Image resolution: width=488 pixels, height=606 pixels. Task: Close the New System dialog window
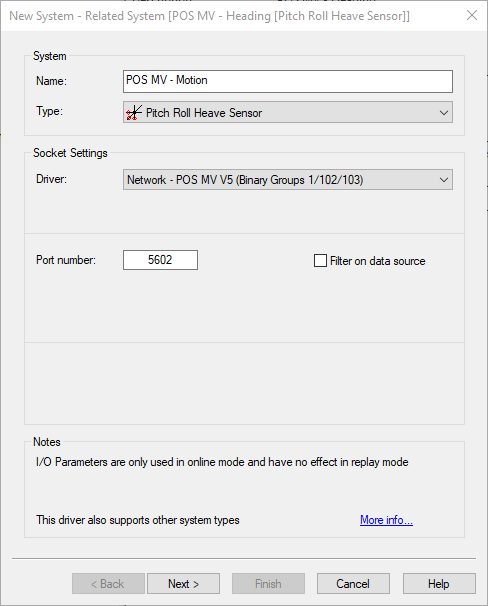click(x=472, y=15)
